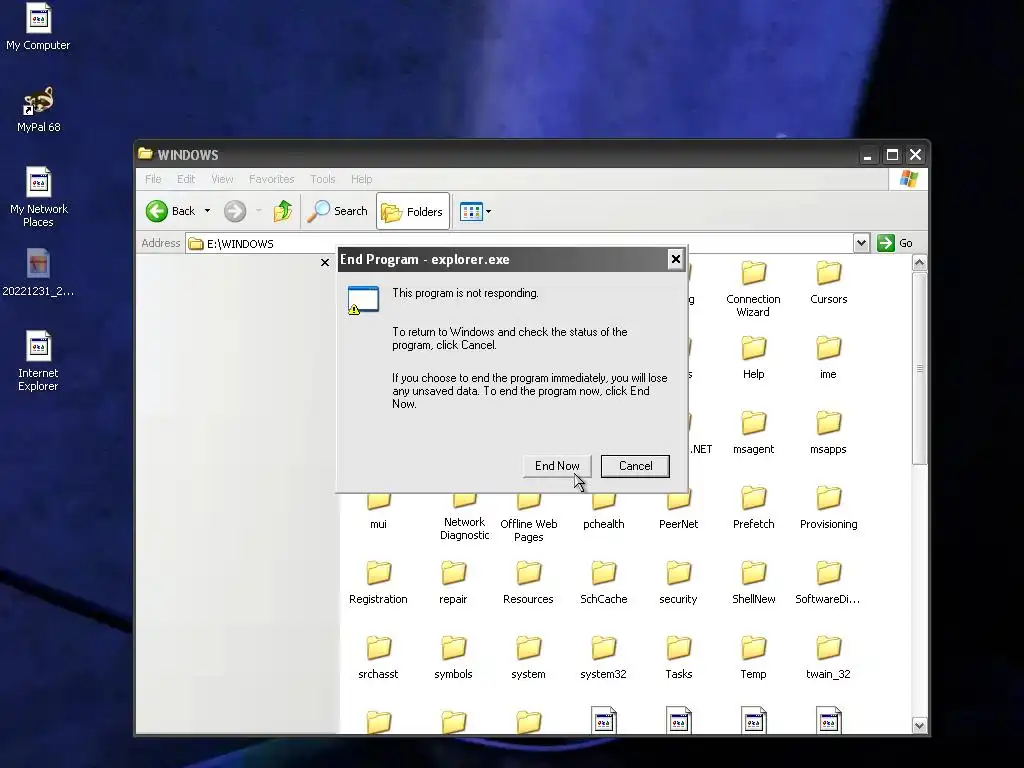Click the scrollbar up arrow
Screen dimensions: 1024x768
click(920, 263)
